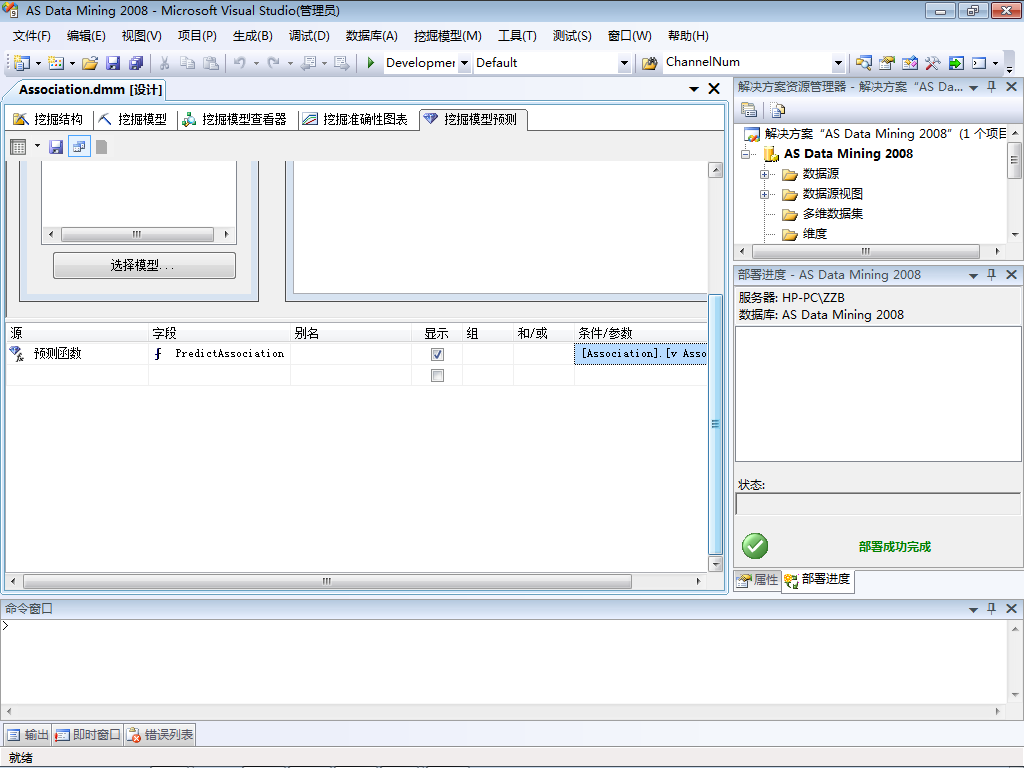Expand the 数据源 folder node

(x=764, y=174)
